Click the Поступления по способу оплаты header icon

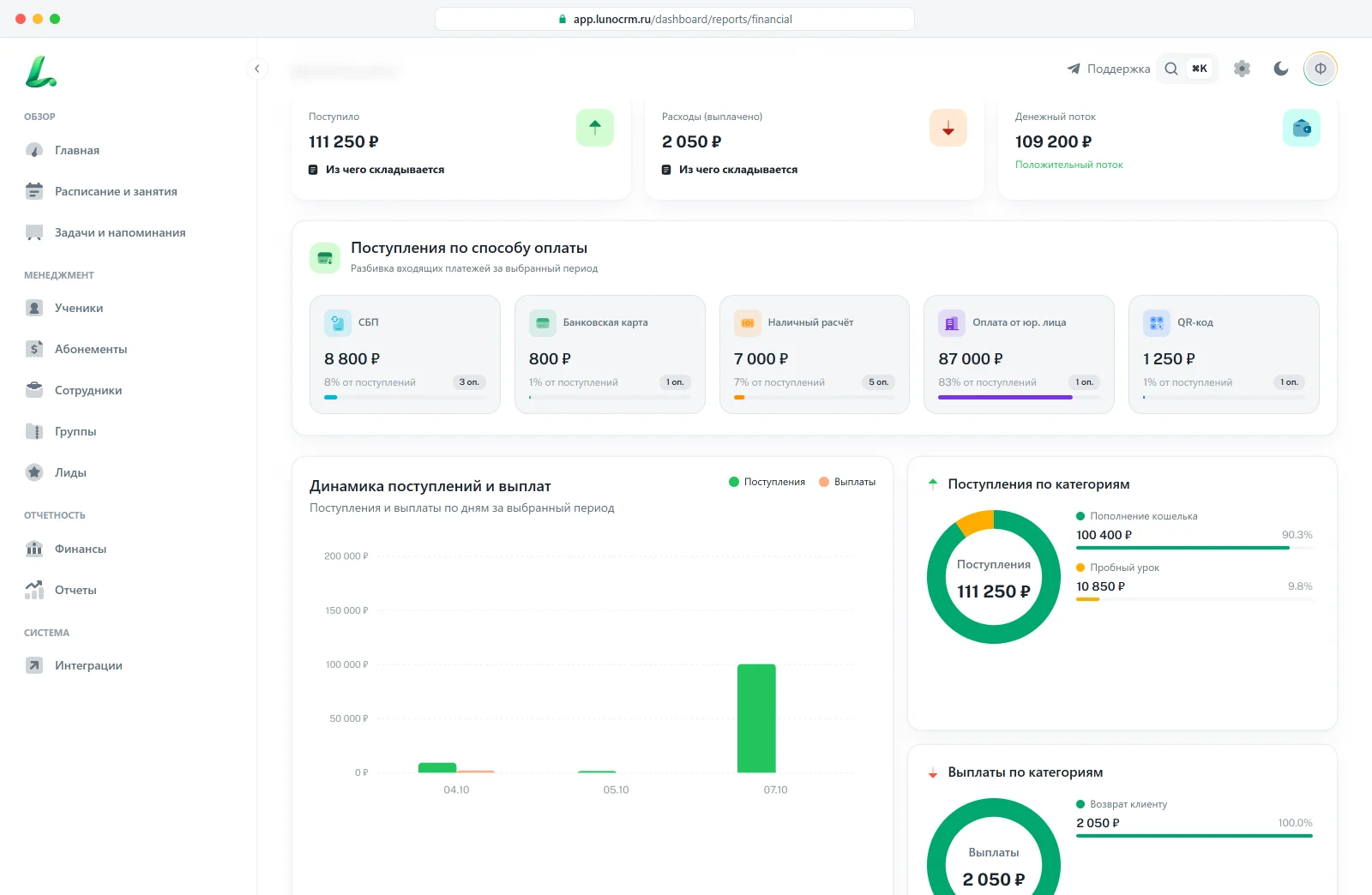[325, 258]
